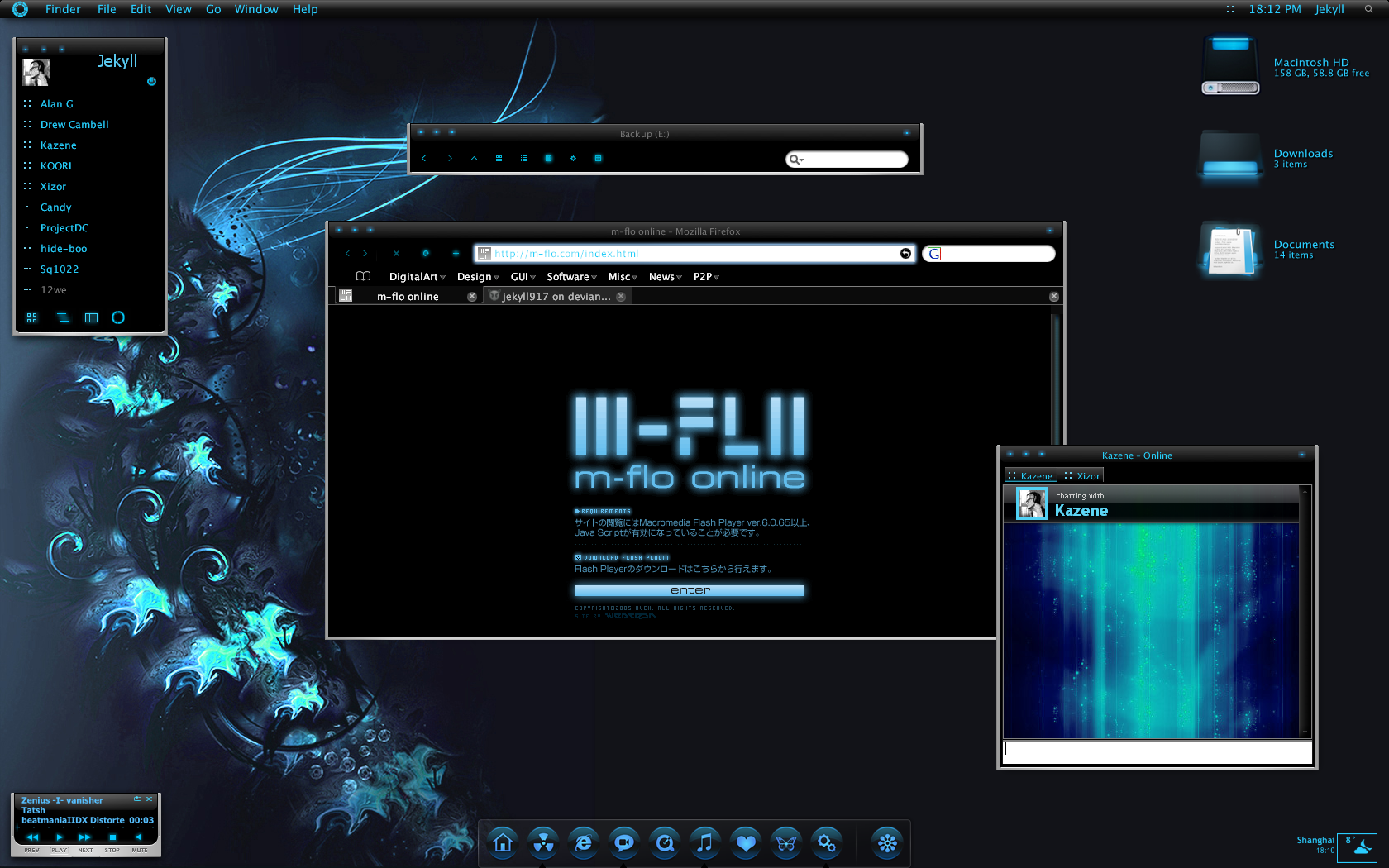Click Kazene's avatar in the chat window

(x=1032, y=503)
